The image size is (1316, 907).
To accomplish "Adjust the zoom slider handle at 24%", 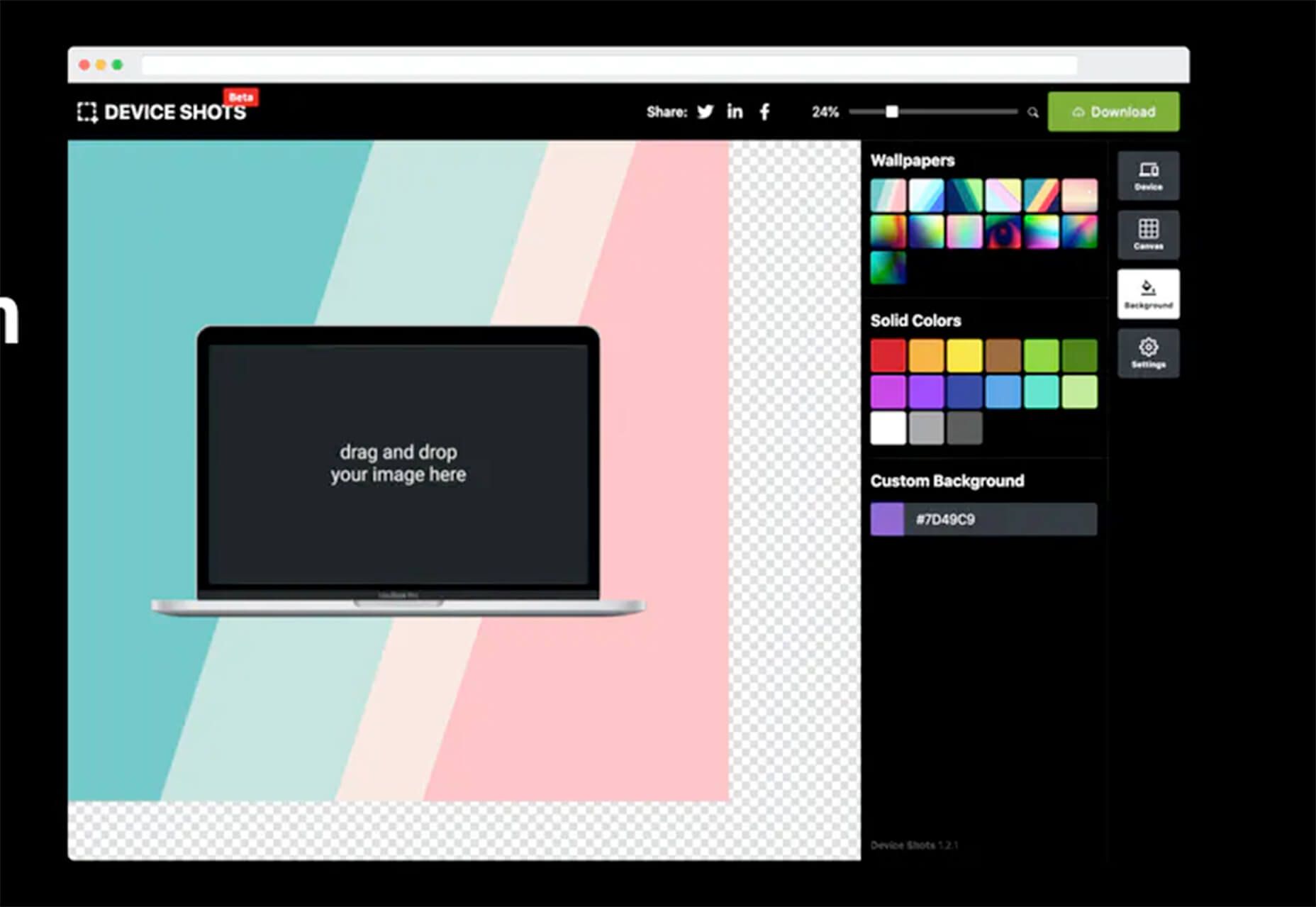I will [x=892, y=112].
